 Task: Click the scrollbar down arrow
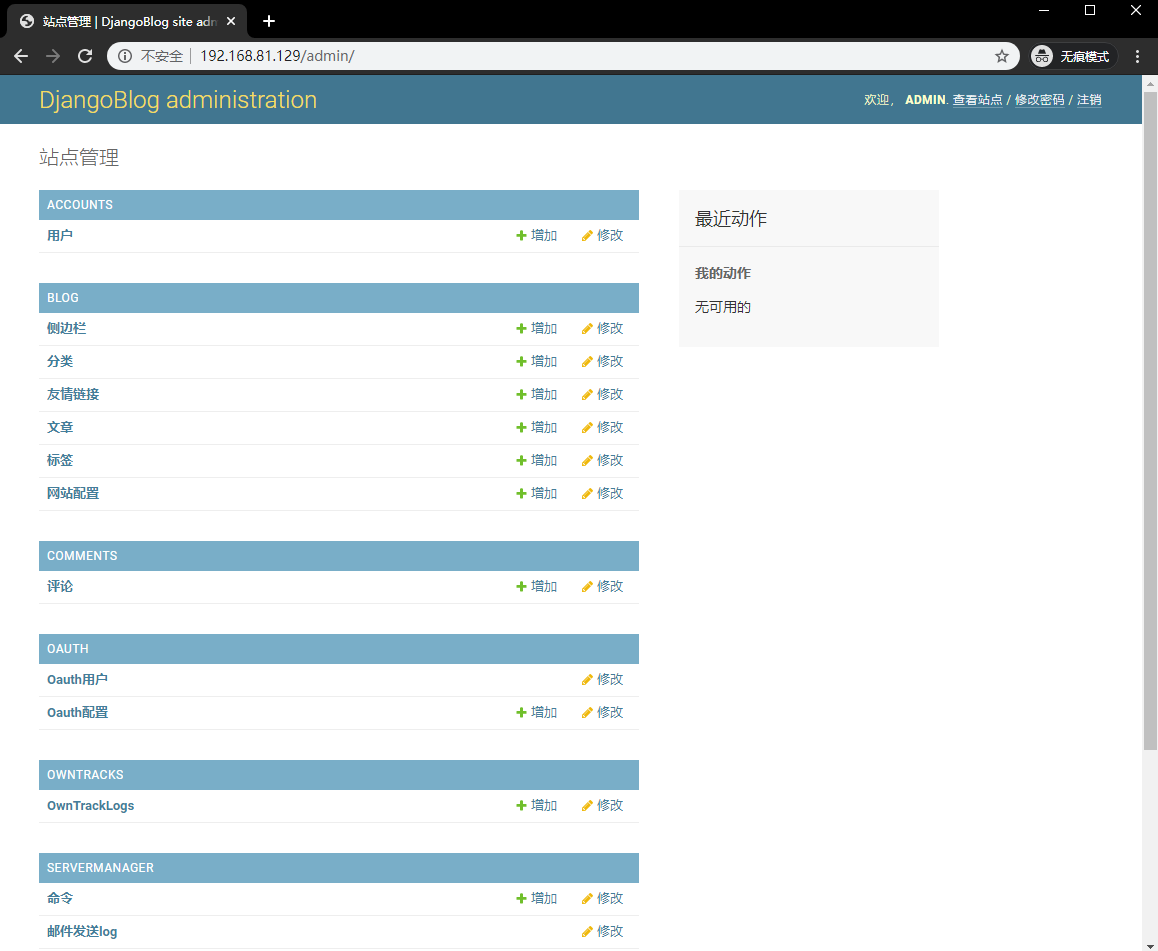pos(1150,944)
